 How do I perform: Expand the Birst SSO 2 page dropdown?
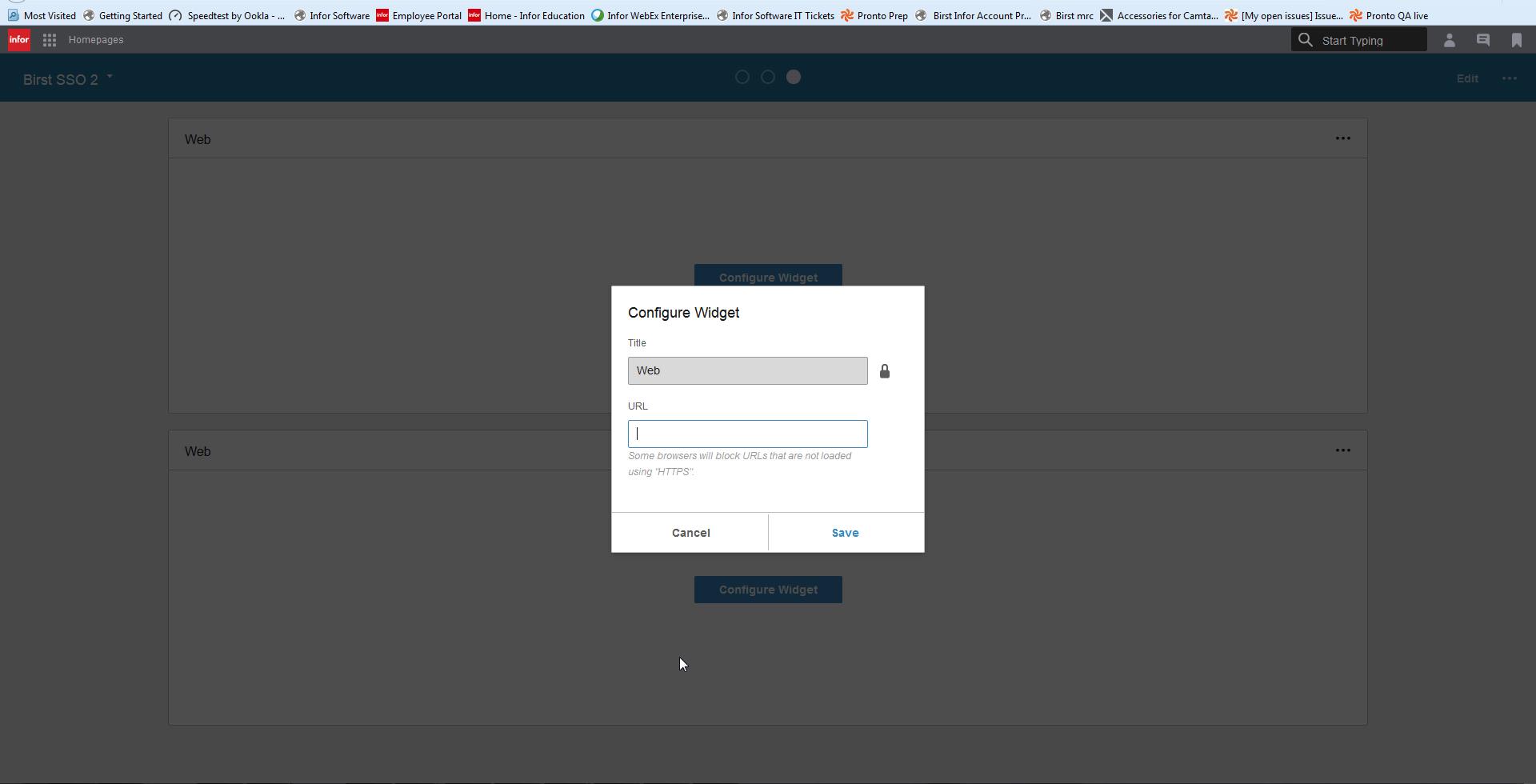(x=110, y=78)
